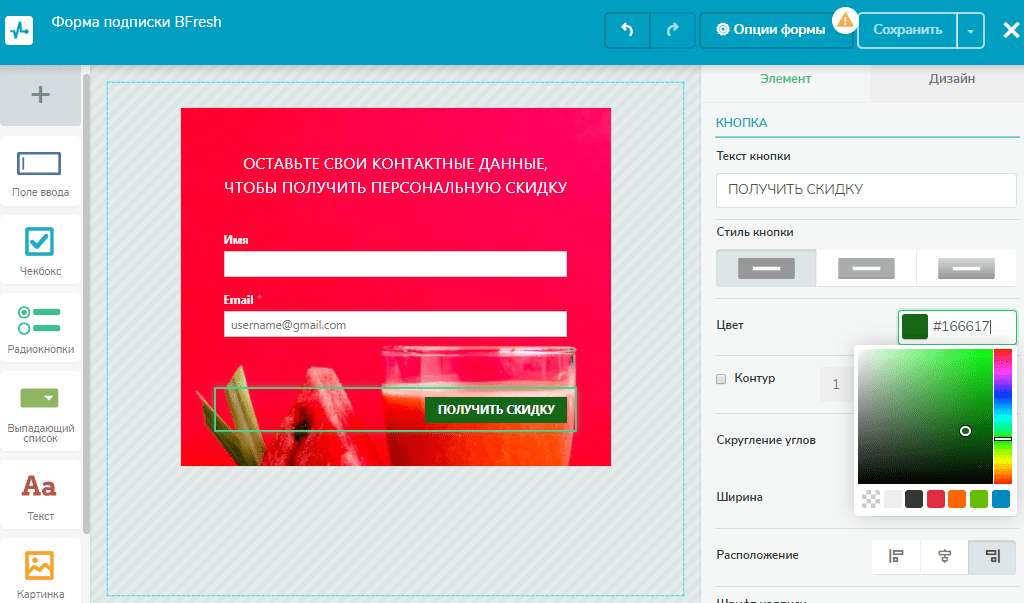Click the ПОЛУЧИТЬ СКИДКУ form button
Screen dimensions: 1024x603
(x=496, y=410)
